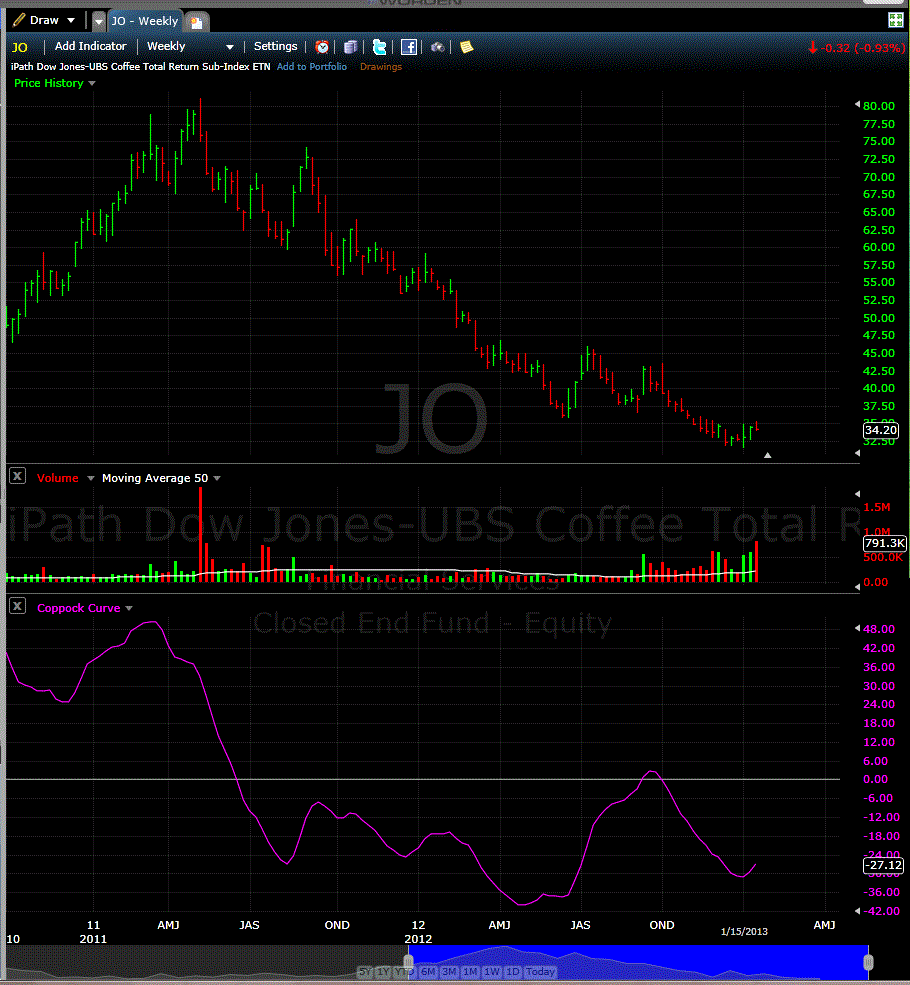Select the 1M time range
The image size is (910, 985).
[x=470, y=972]
